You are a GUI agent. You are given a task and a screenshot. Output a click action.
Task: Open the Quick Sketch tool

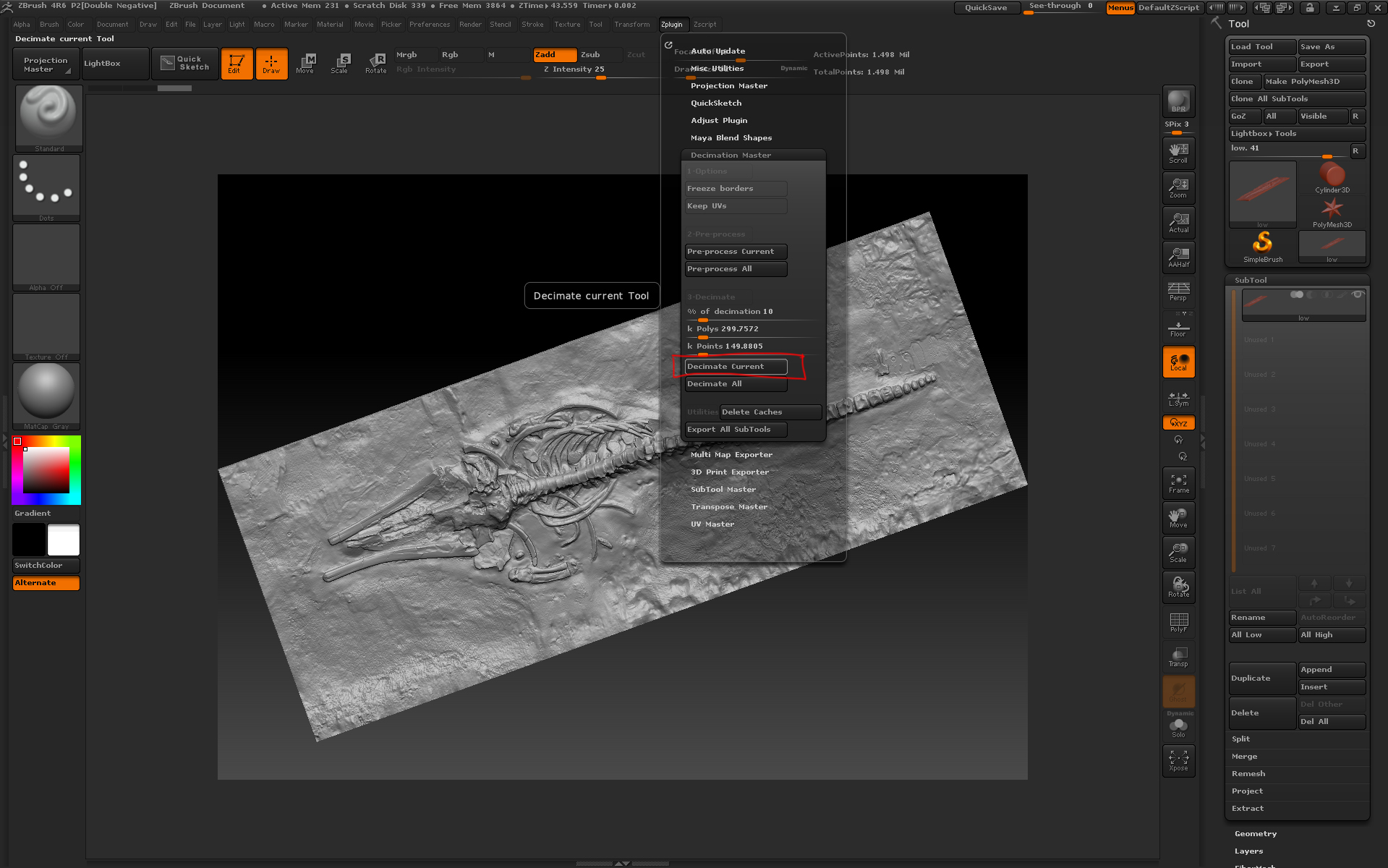(184, 64)
